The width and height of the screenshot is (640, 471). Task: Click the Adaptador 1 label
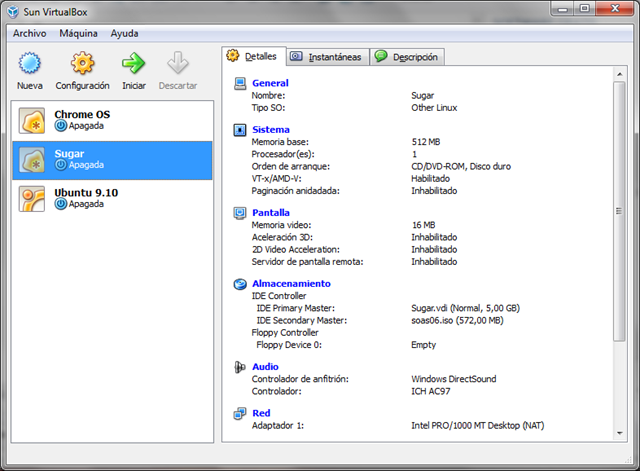point(278,426)
